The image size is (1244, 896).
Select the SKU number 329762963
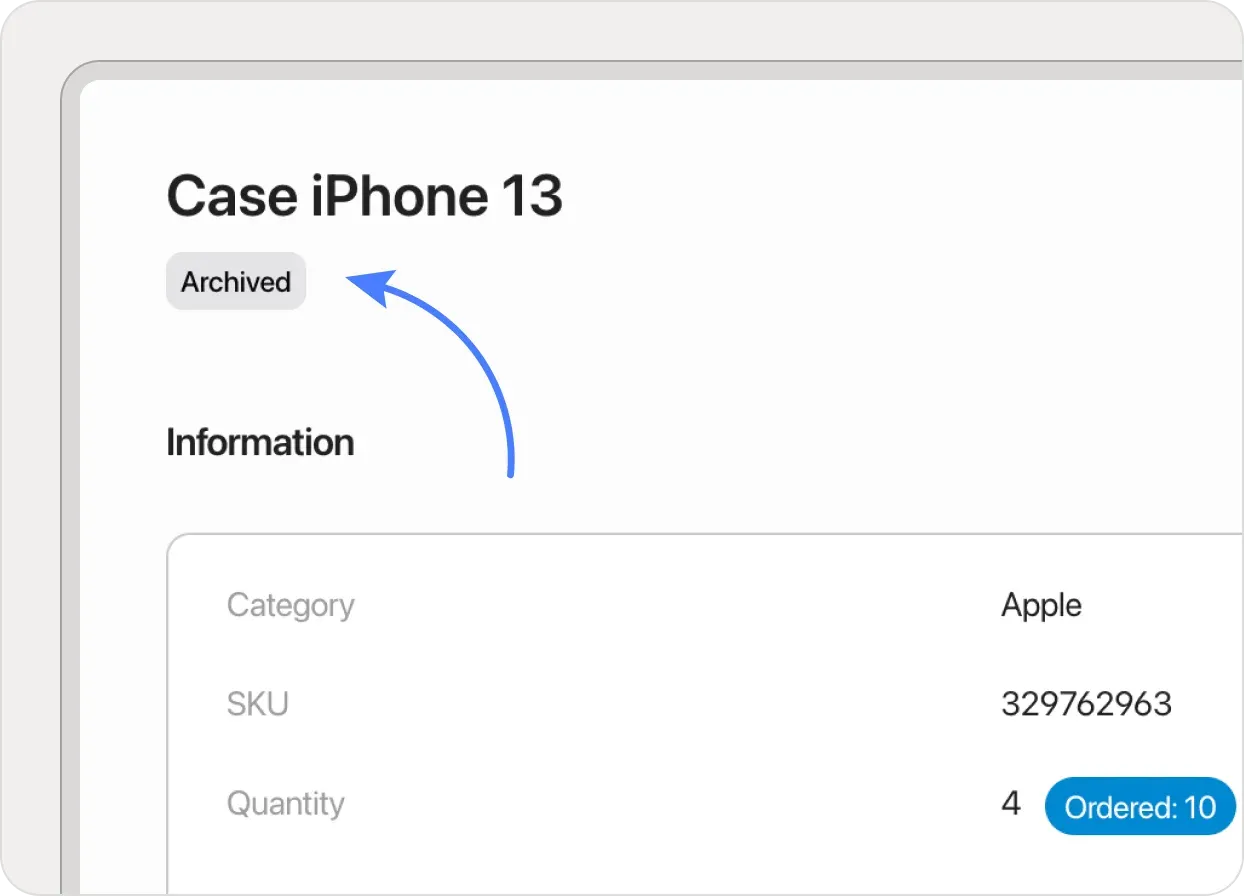[x=1086, y=704]
